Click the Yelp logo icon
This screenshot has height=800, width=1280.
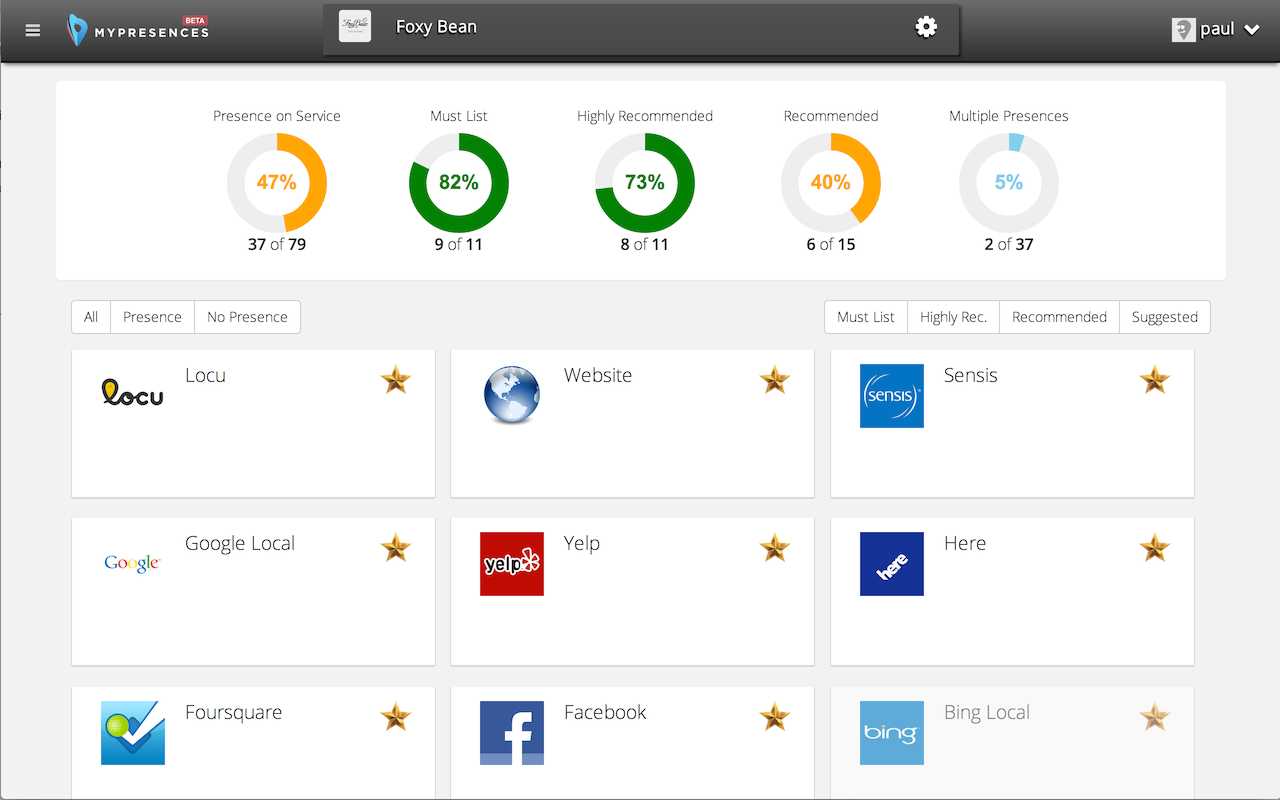(x=512, y=564)
